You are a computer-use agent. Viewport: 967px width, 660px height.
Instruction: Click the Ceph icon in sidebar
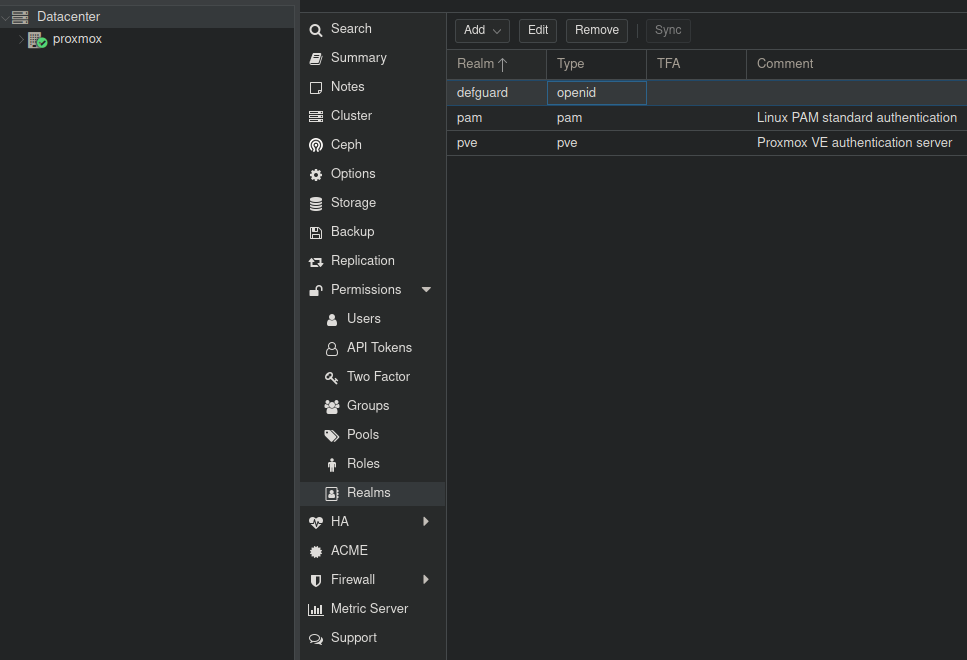pyautogui.click(x=316, y=145)
